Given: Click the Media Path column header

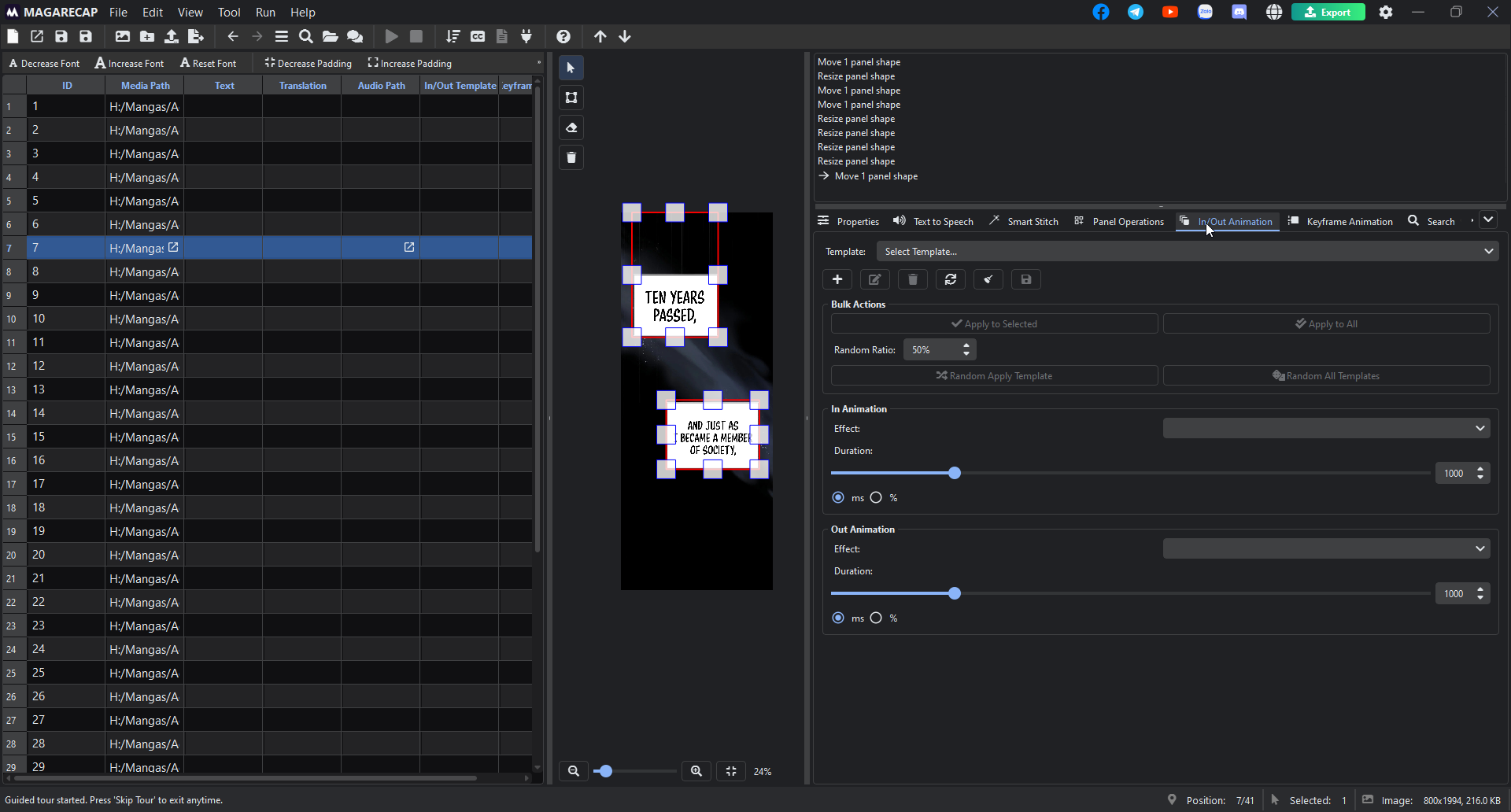Looking at the screenshot, I should (145, 85).
